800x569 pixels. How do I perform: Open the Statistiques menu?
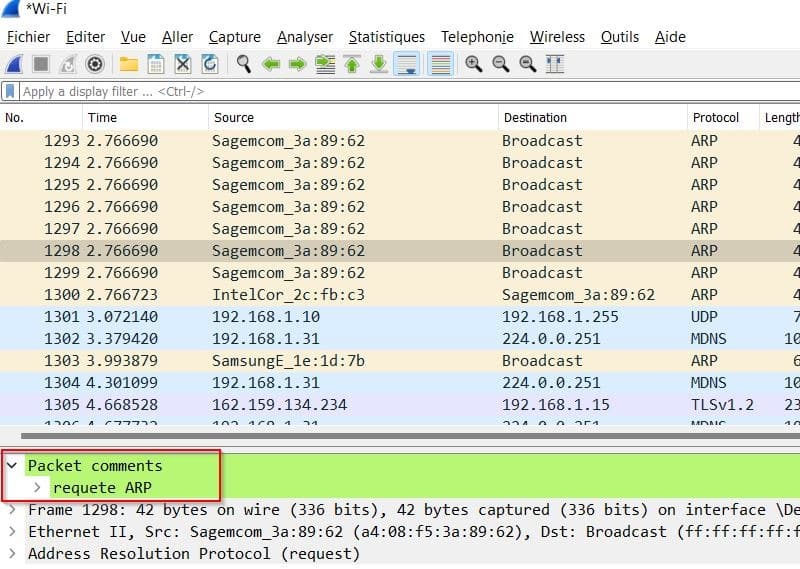(x=386, y=37)
